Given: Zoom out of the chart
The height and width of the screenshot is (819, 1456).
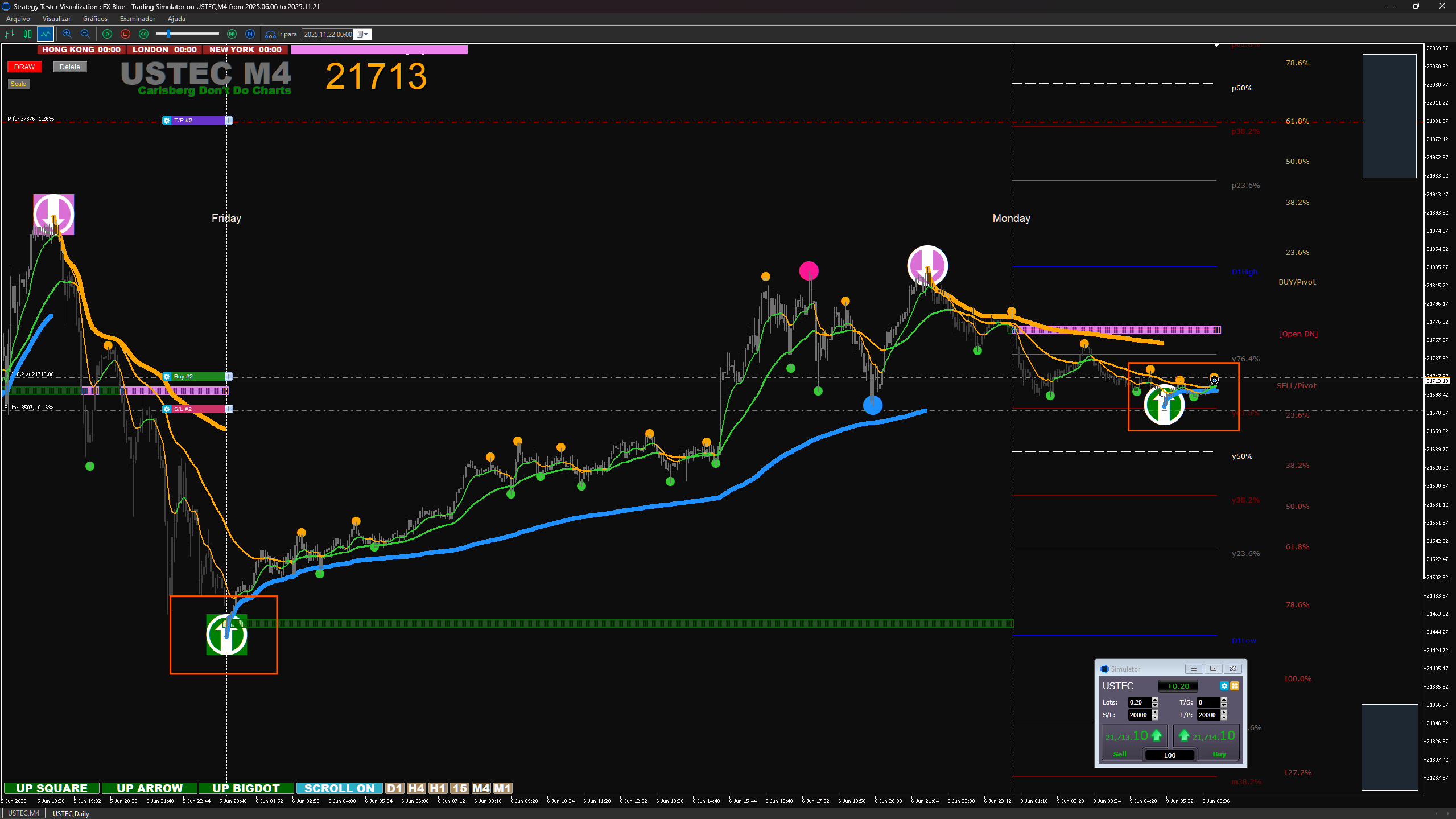Looking at the screenshot, I should [x=85, y=34].
